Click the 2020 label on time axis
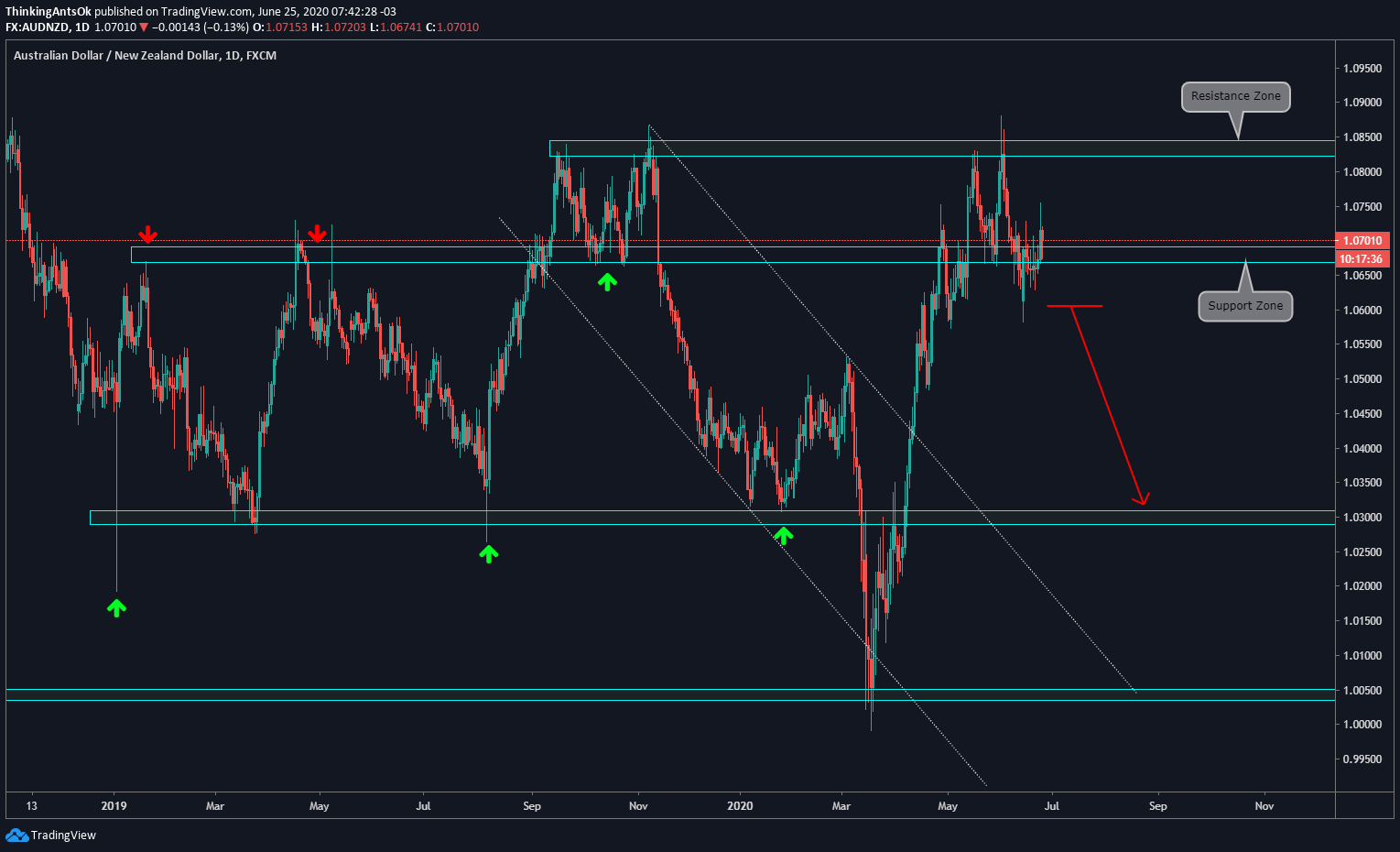The width and height of the screenshot is (1400, 852). coord(740,806)
